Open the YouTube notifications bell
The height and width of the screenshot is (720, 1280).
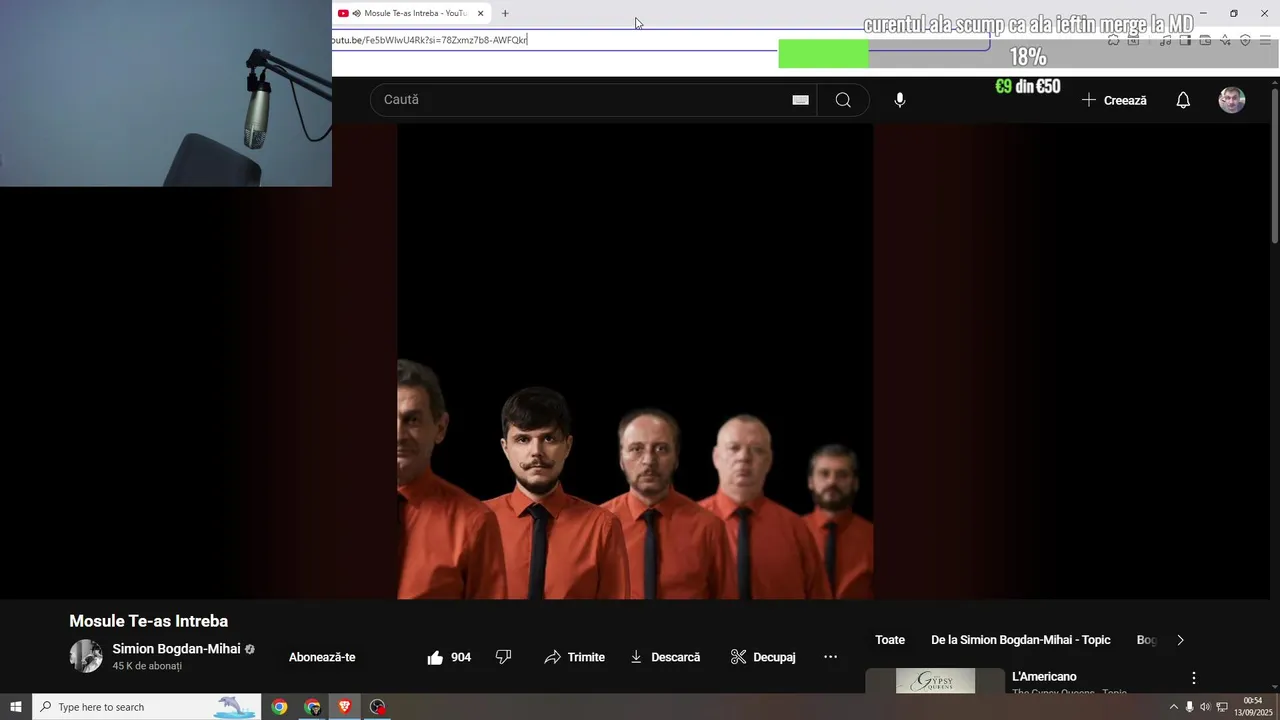1183,100
